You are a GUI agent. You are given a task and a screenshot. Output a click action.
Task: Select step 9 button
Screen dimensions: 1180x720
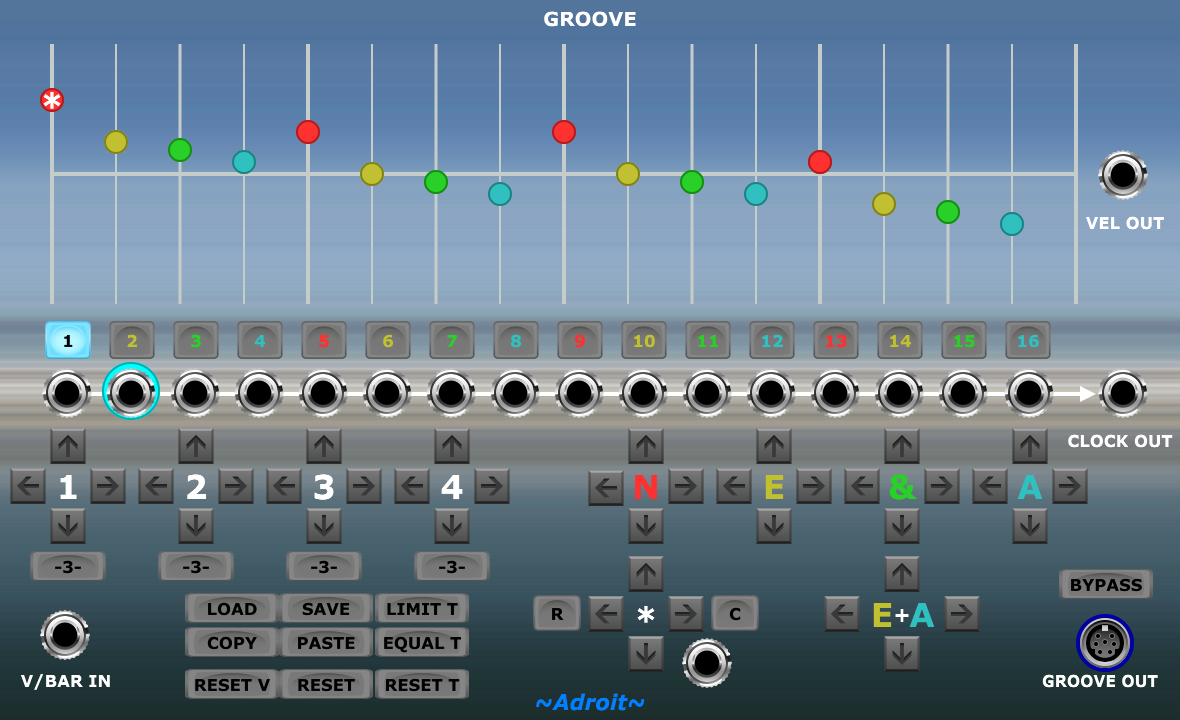click(x=580, y=340)
